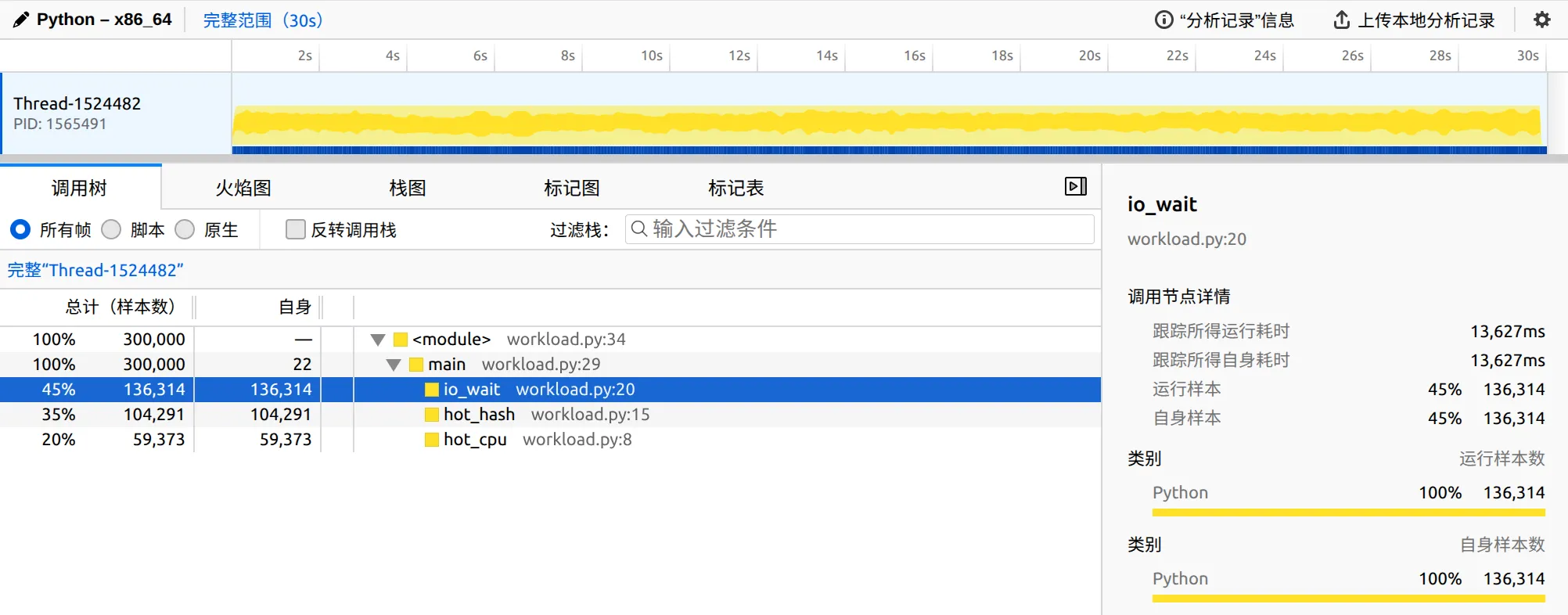Click the 运行样本 label in sidebar
The height and width of the screenshot is (615, 1568).
(x=1186, y=390)
